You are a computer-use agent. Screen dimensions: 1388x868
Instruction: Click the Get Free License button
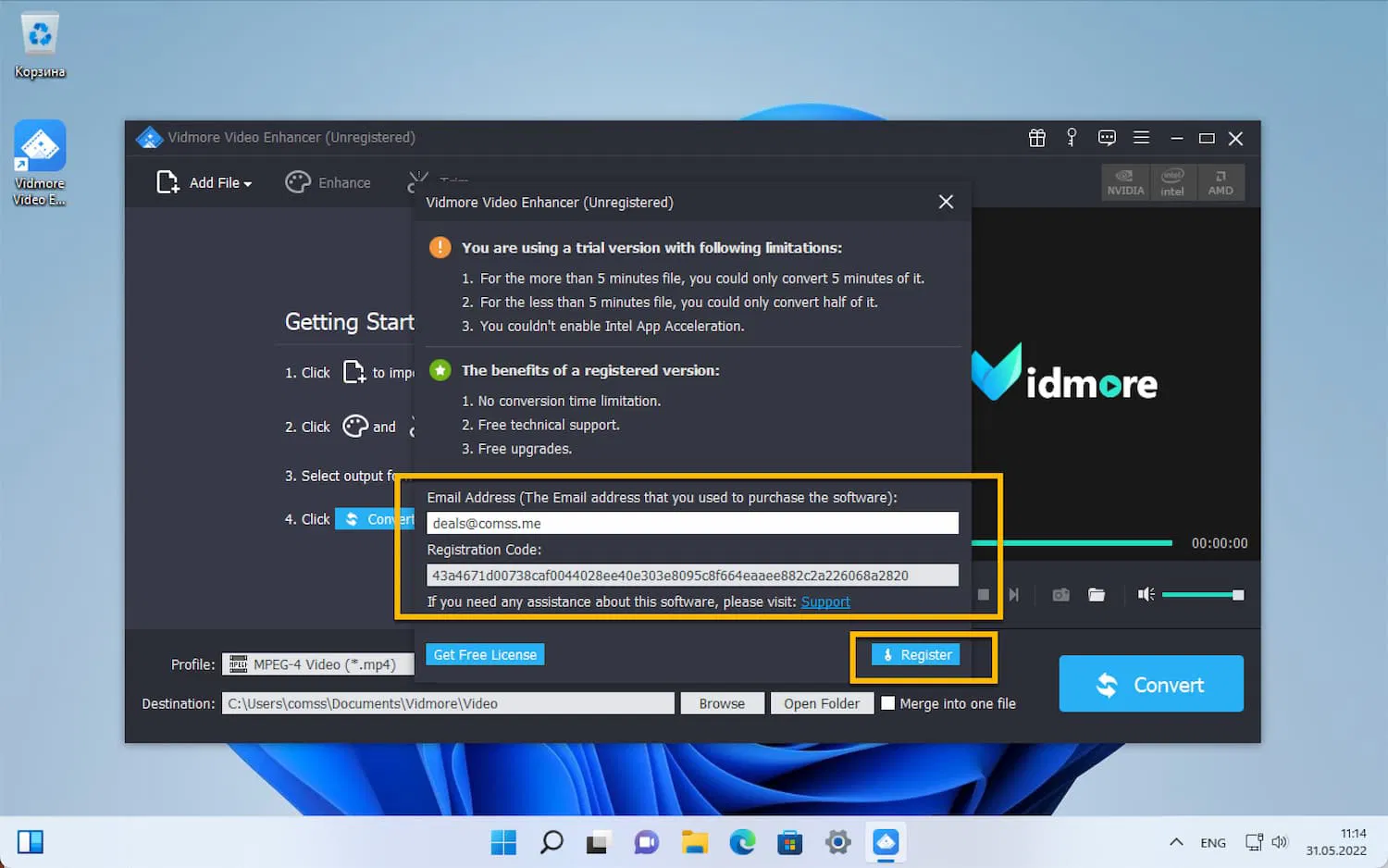[485, 654]
